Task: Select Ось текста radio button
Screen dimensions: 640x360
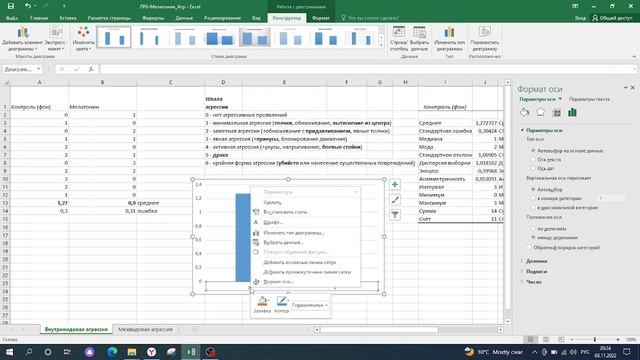Action: point(533,160)
